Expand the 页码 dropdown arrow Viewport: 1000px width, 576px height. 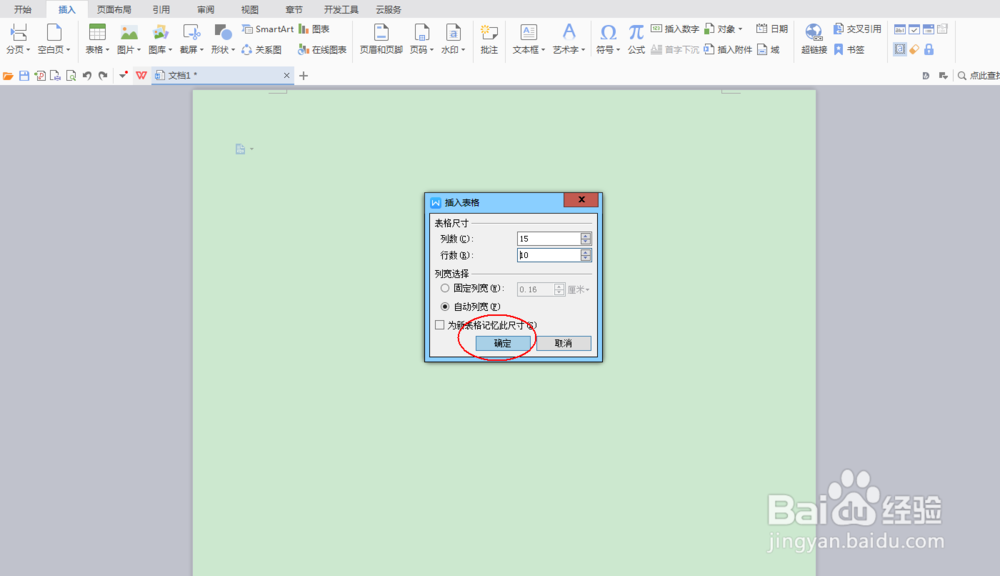point(432,50)
